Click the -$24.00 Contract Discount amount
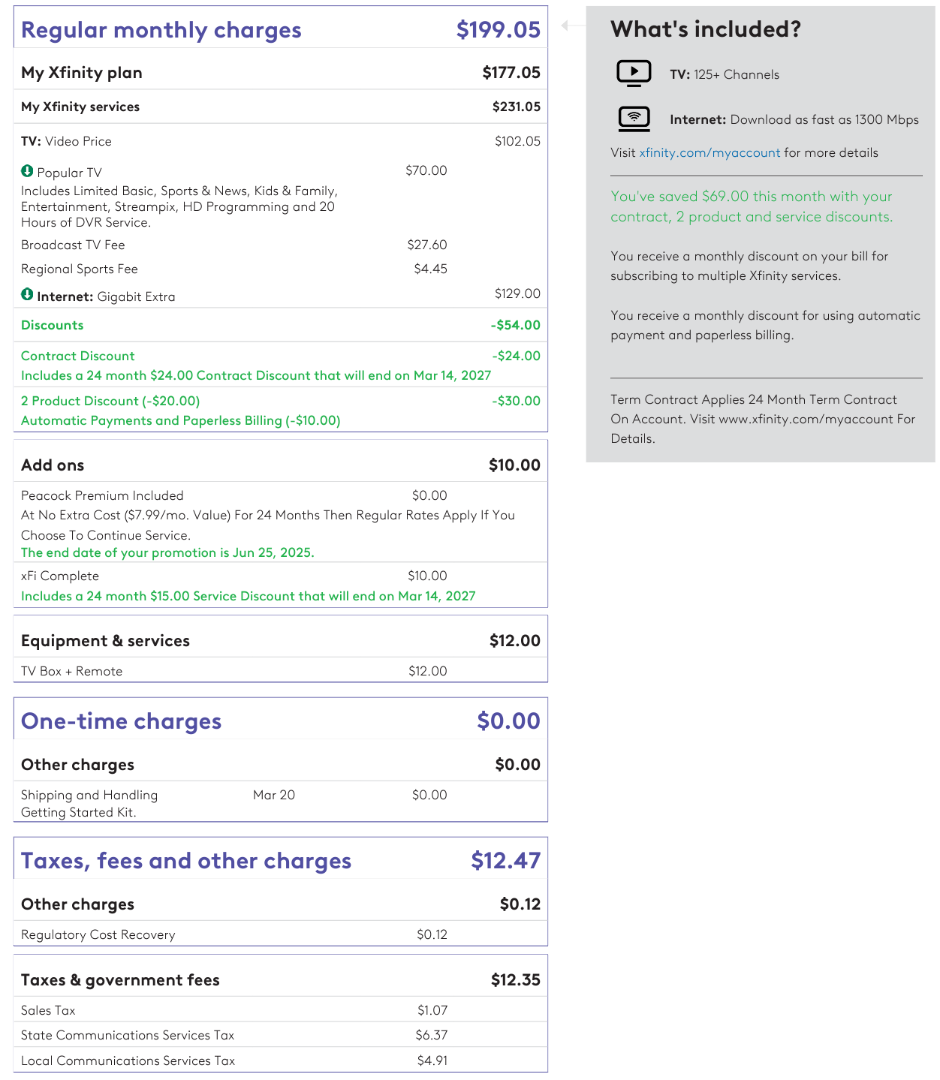The height and width of the screenshot is (1080, 940). [x=516, y=356]
